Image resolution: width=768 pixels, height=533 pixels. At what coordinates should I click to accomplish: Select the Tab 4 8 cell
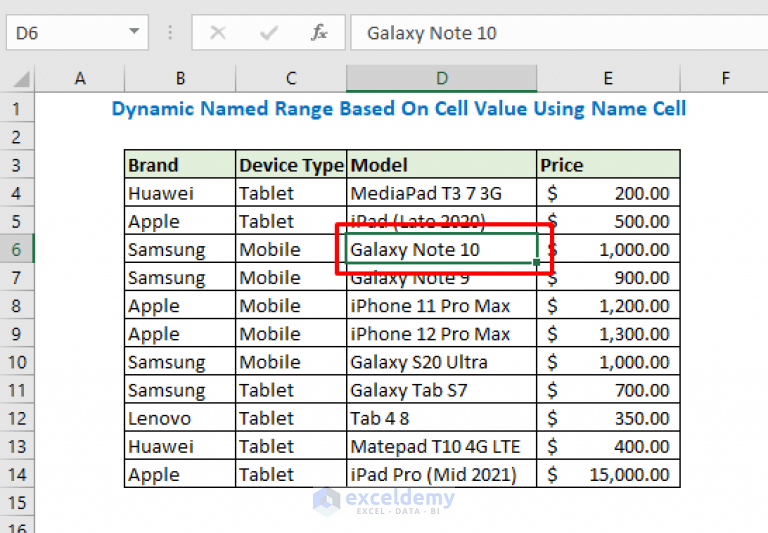[x=442, y=418]
